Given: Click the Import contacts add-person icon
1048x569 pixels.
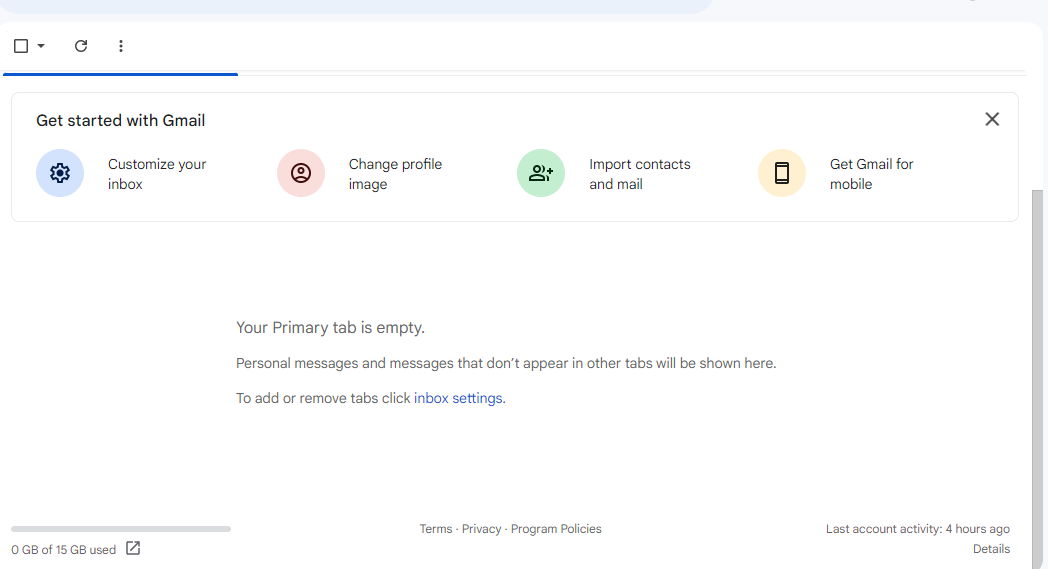Looking at the screenshot, I should pyautogui.click(x=541, y=173).
